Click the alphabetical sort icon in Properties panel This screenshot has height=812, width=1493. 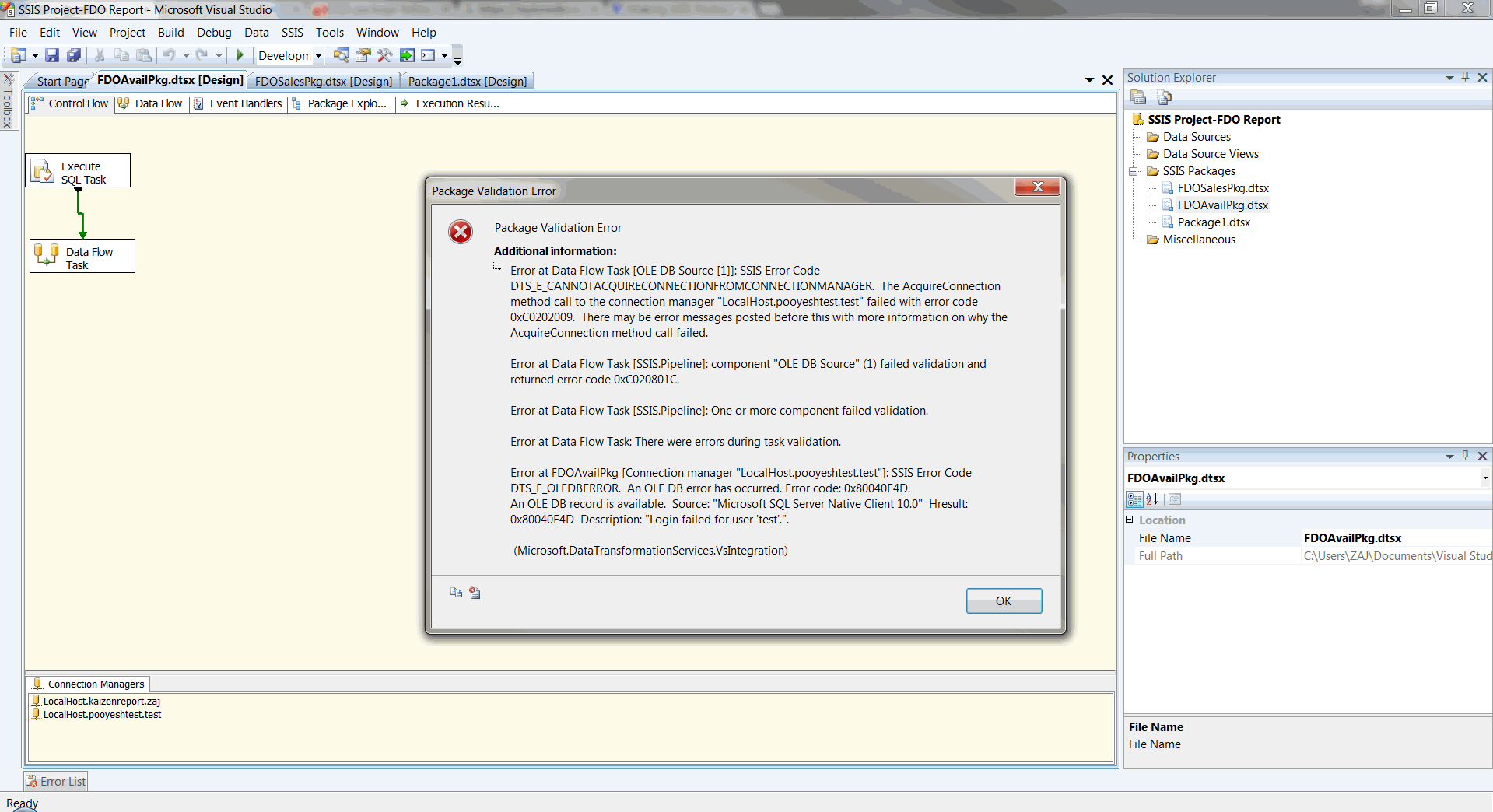(1151, 499)
